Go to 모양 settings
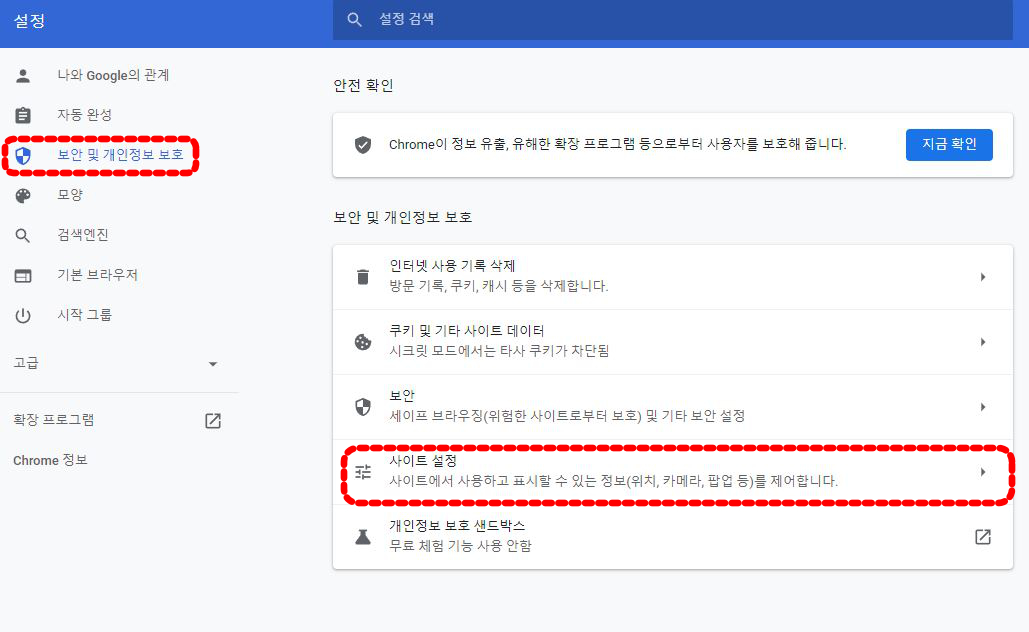The image size is (1029, 632). [x=70, y=195]
